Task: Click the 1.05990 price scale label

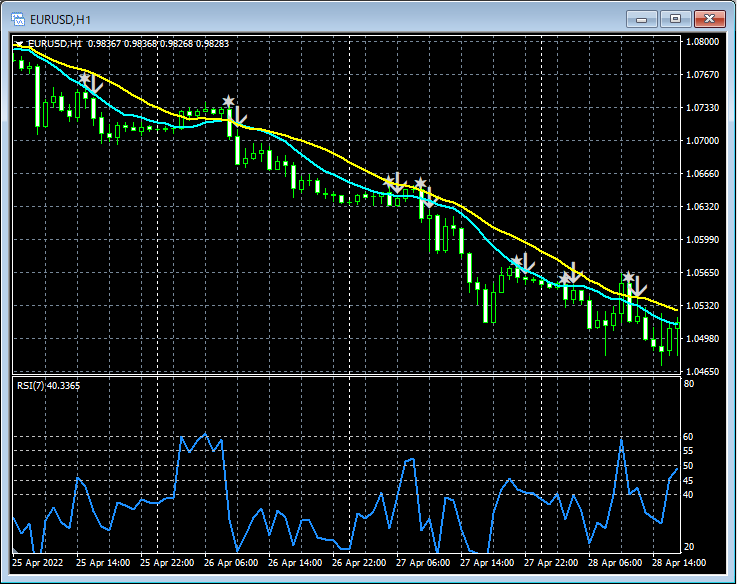Action: pos(703,240)
